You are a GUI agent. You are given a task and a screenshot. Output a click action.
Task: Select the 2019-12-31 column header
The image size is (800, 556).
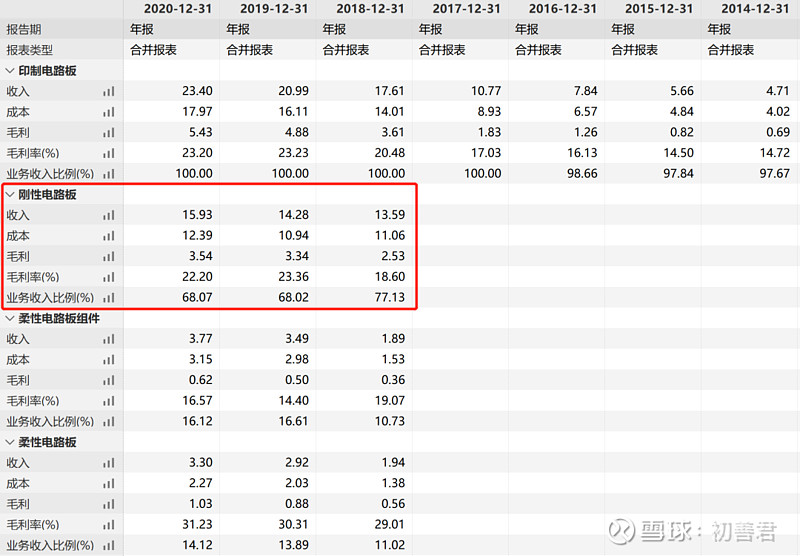(x=274, y=9)
